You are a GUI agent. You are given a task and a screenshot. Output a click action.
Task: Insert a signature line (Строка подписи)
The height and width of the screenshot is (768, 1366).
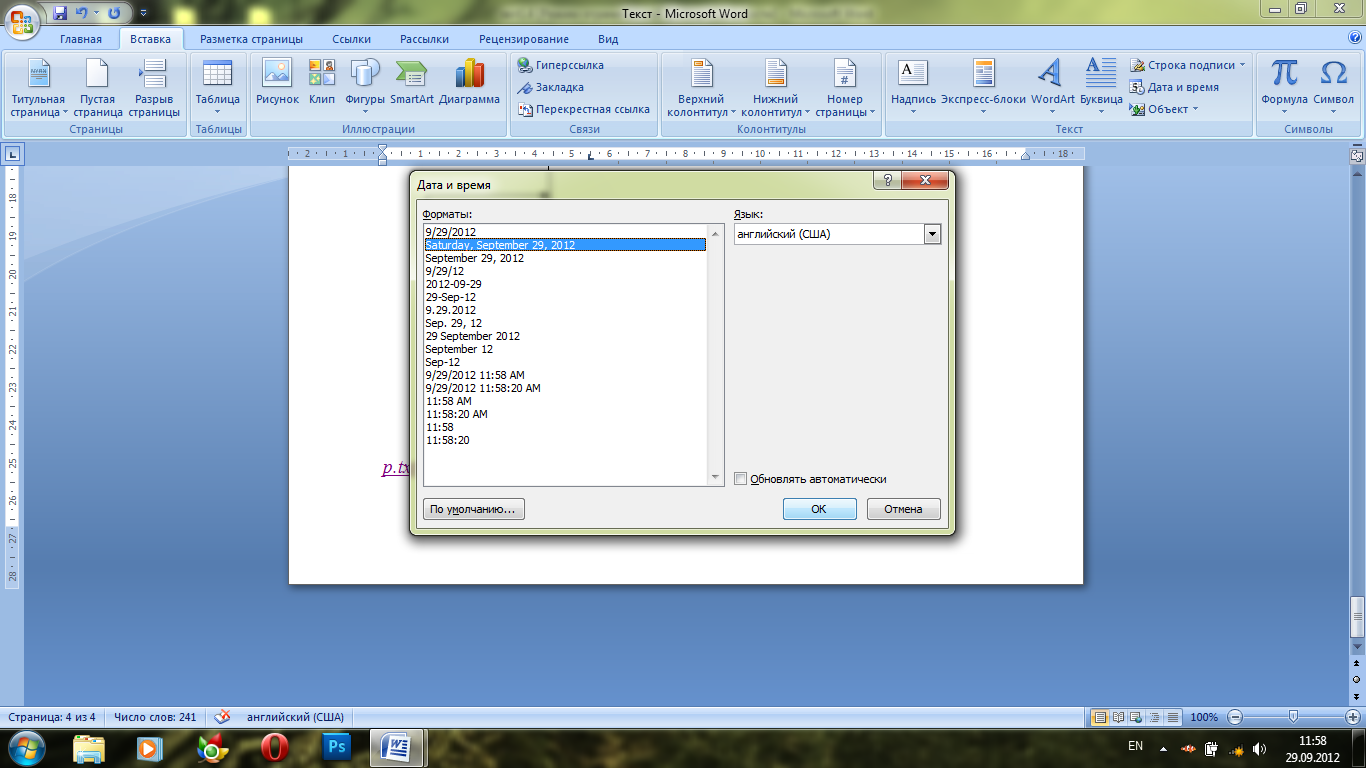[1189, 65]
